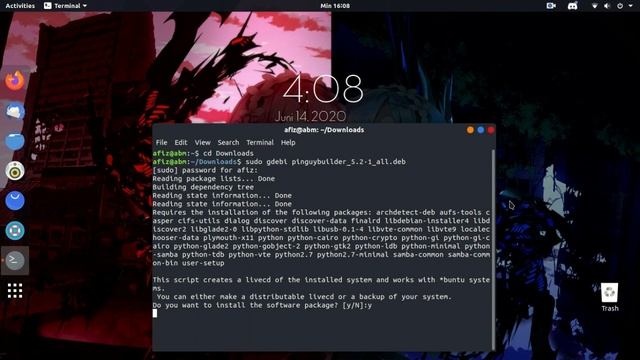Open the teal lifebuoy Help icon in dock
The image size is (640, 360).
(15, 231)
